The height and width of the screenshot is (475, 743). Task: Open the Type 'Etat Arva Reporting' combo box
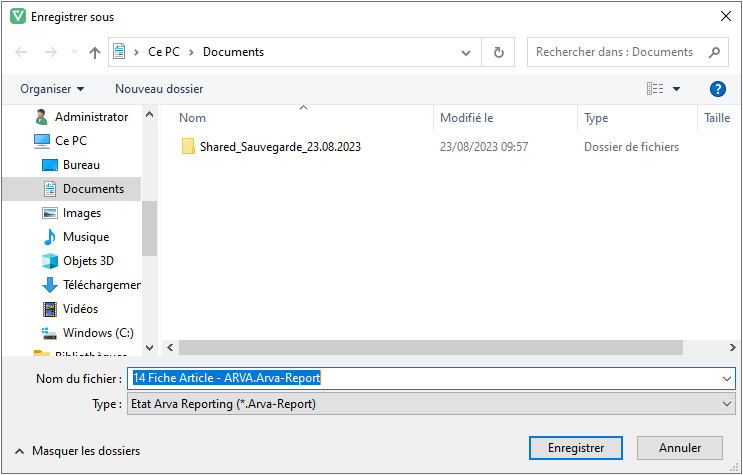click(431, 404)
